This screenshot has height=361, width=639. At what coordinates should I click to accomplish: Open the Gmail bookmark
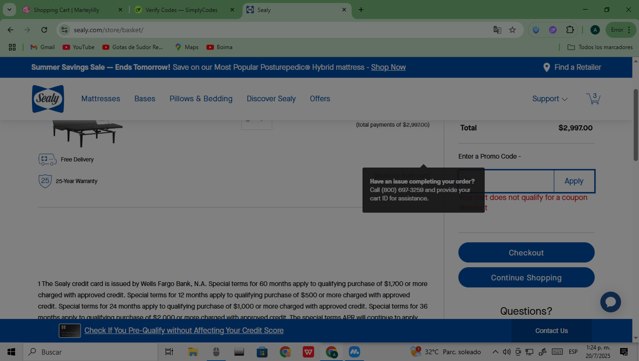point(42,47)
